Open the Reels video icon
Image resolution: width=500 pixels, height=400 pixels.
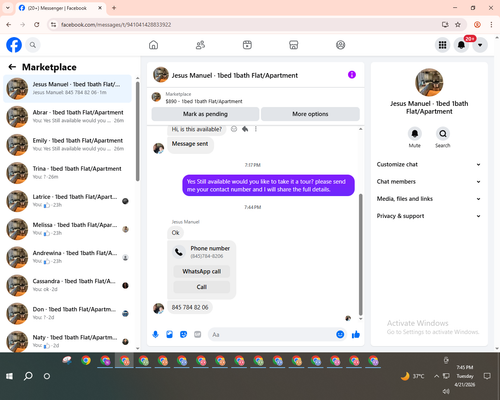click(247, 45)
